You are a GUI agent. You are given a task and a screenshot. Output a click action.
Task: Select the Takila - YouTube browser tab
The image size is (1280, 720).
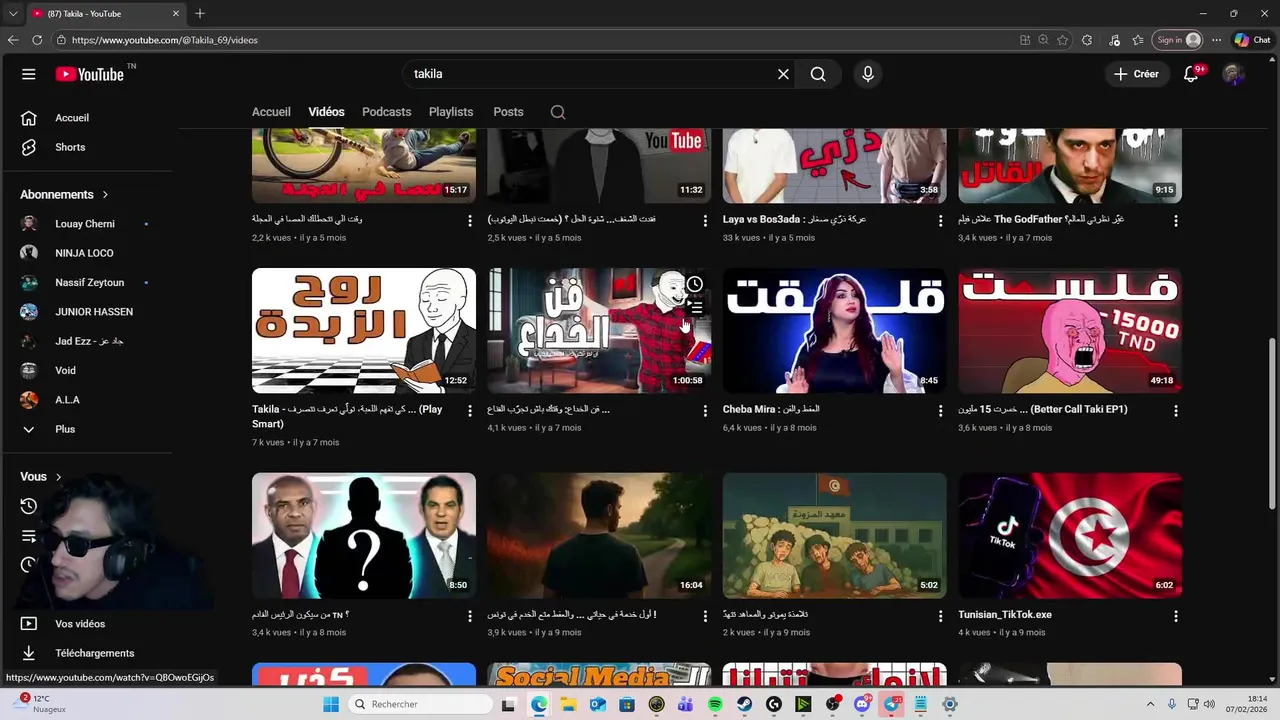tap(105, 13)
